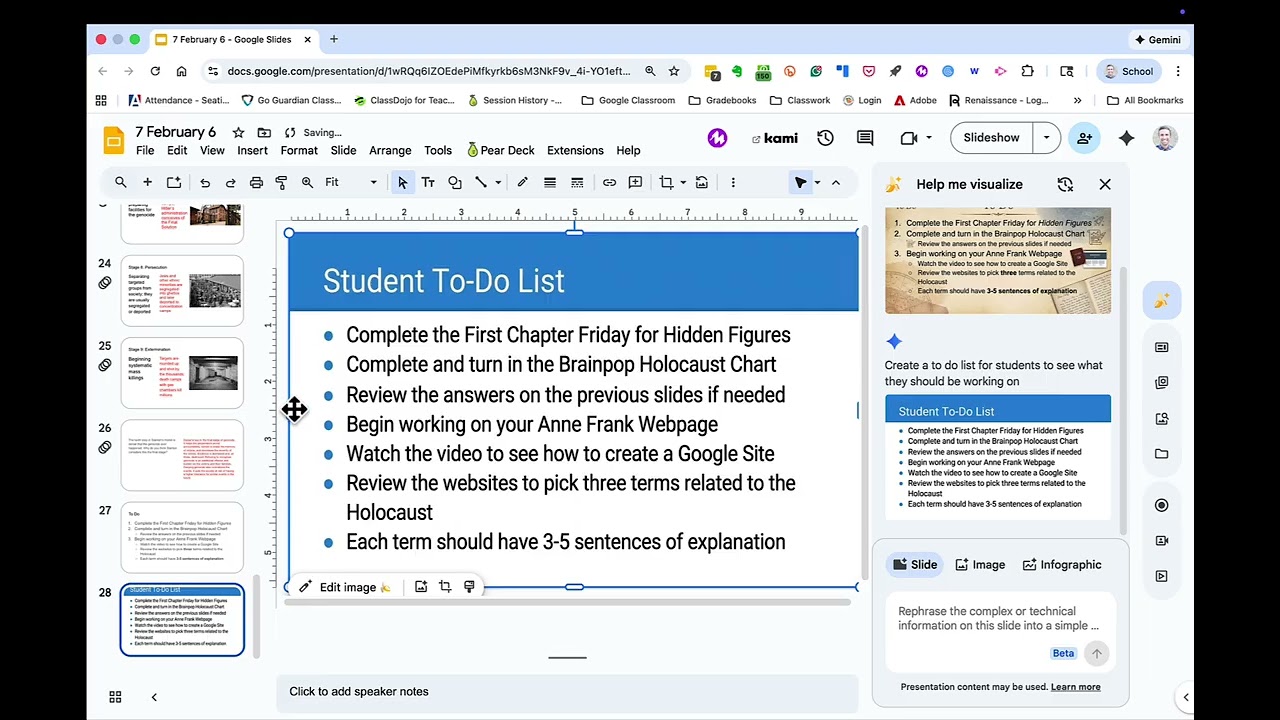Image resolution: width=1280 pixels, height=720 pixels.
Task: Select the Text box tool
Action: click(x=428, y=182)
